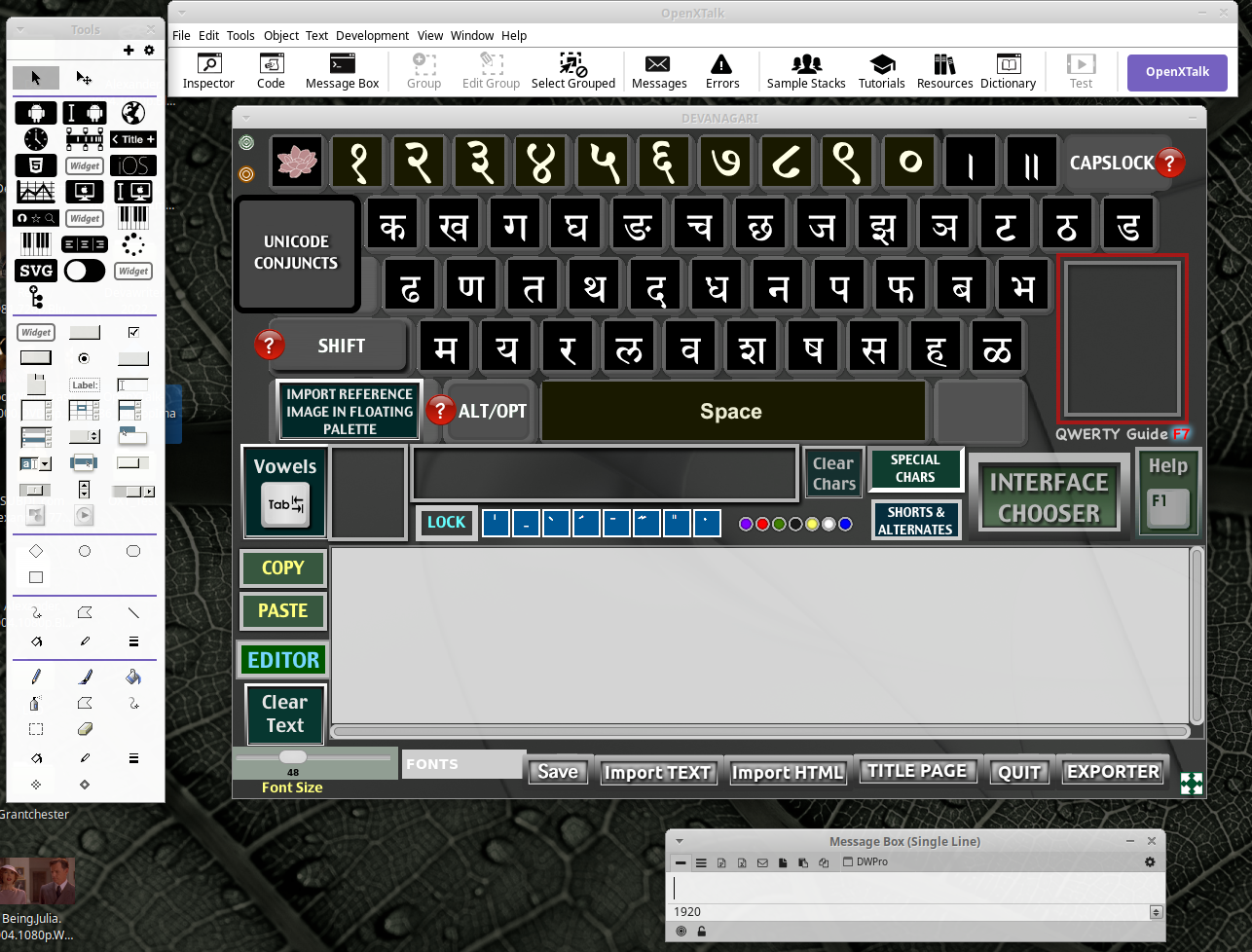Select the combo box control in Tools

[36, 463]
